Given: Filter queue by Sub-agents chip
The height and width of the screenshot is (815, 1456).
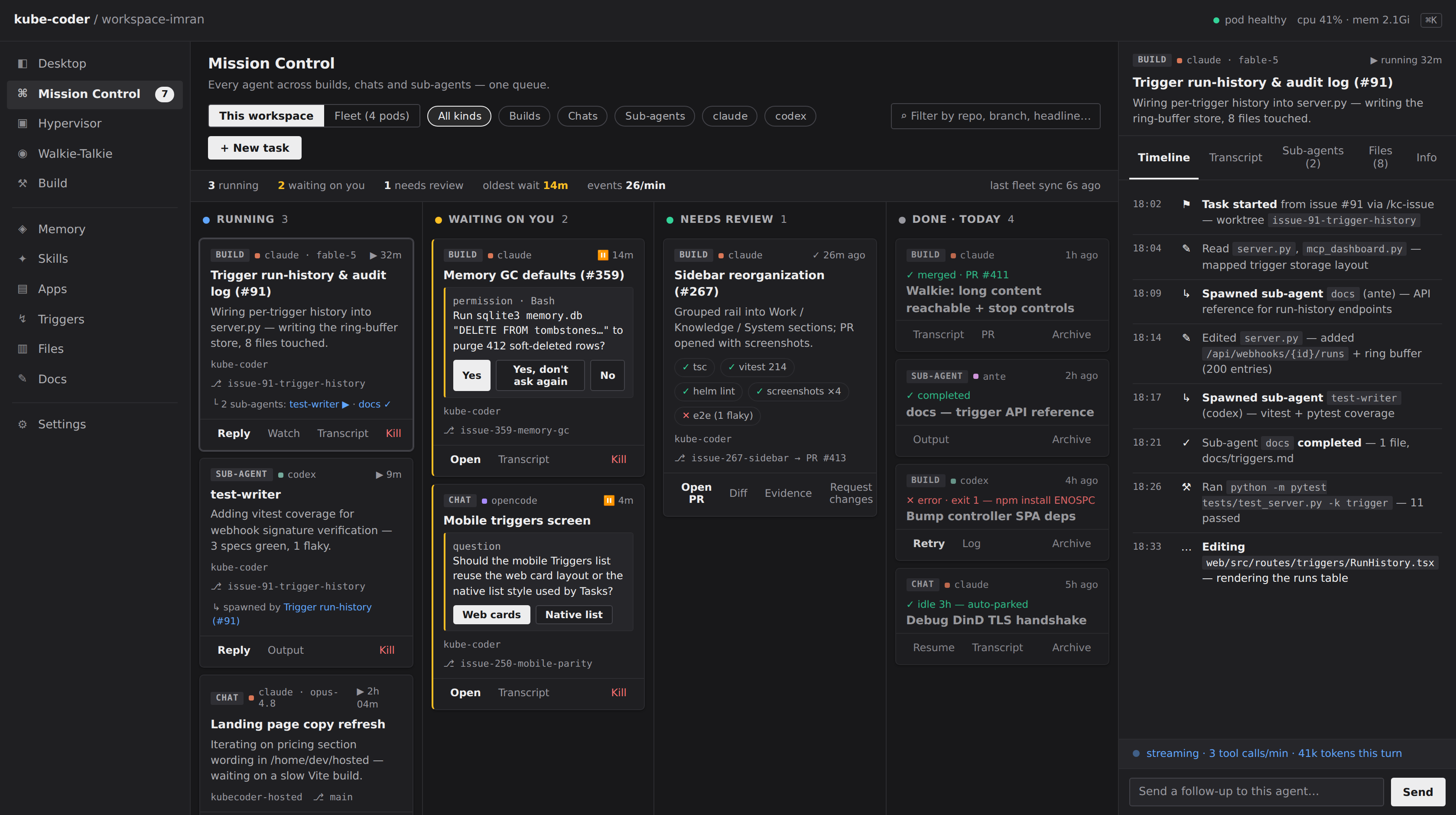Looking at the screenshot, I should (x=654, y=116).
